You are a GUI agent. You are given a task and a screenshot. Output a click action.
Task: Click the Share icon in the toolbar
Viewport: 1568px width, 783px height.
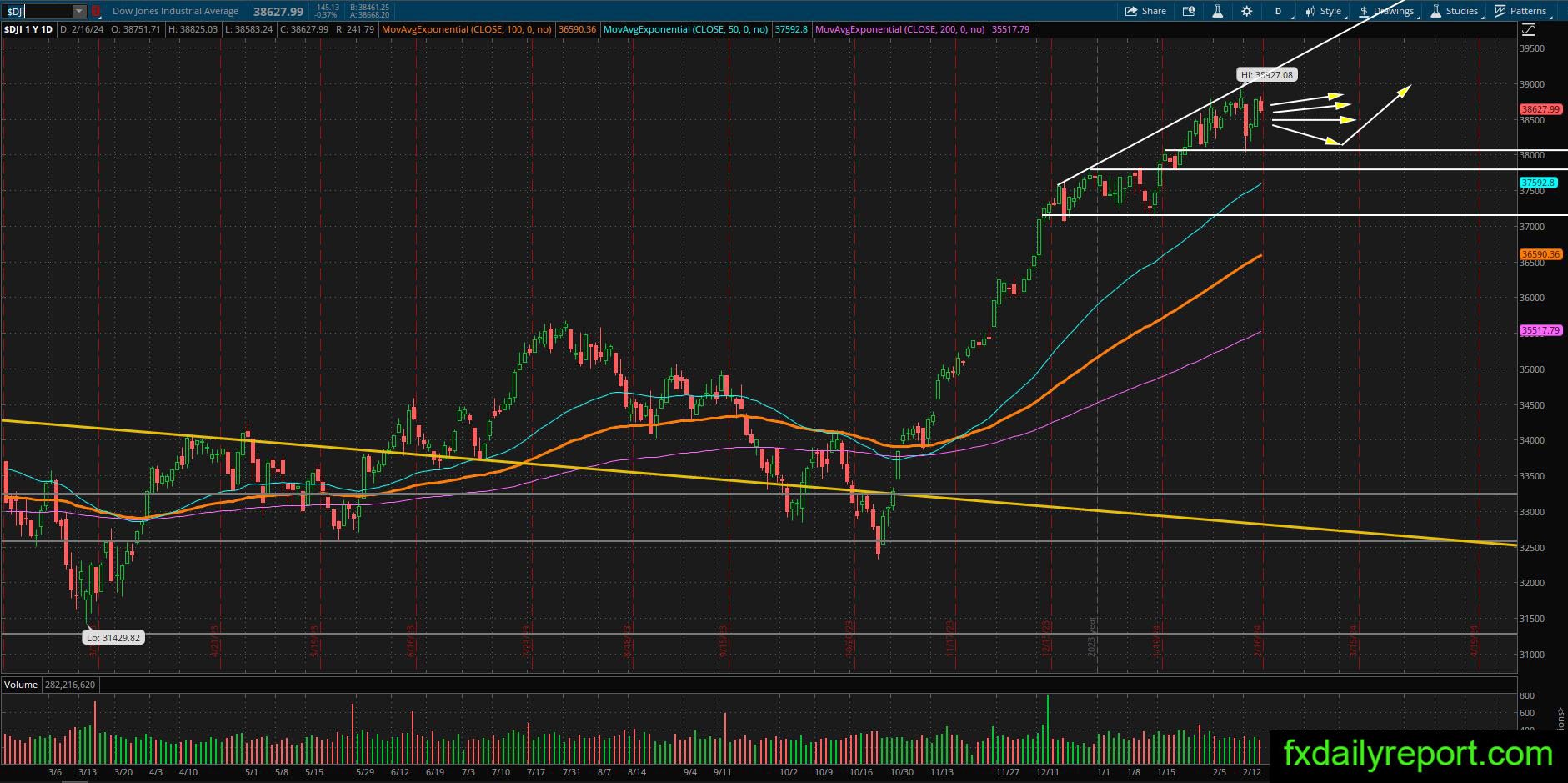[1131, 11]
